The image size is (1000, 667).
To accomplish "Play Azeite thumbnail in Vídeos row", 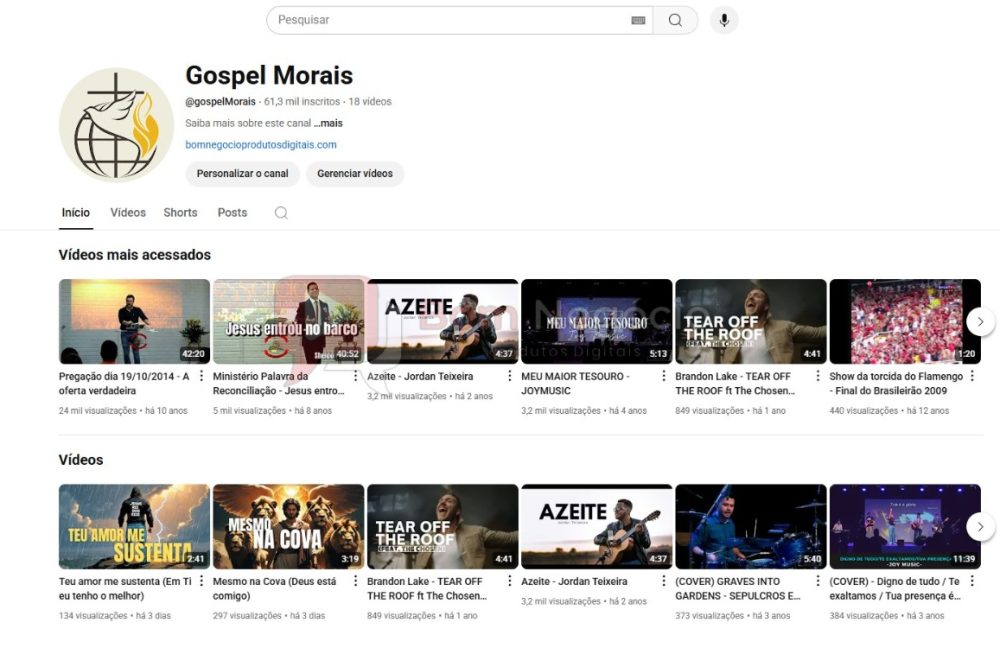I will tap(596, 527).
